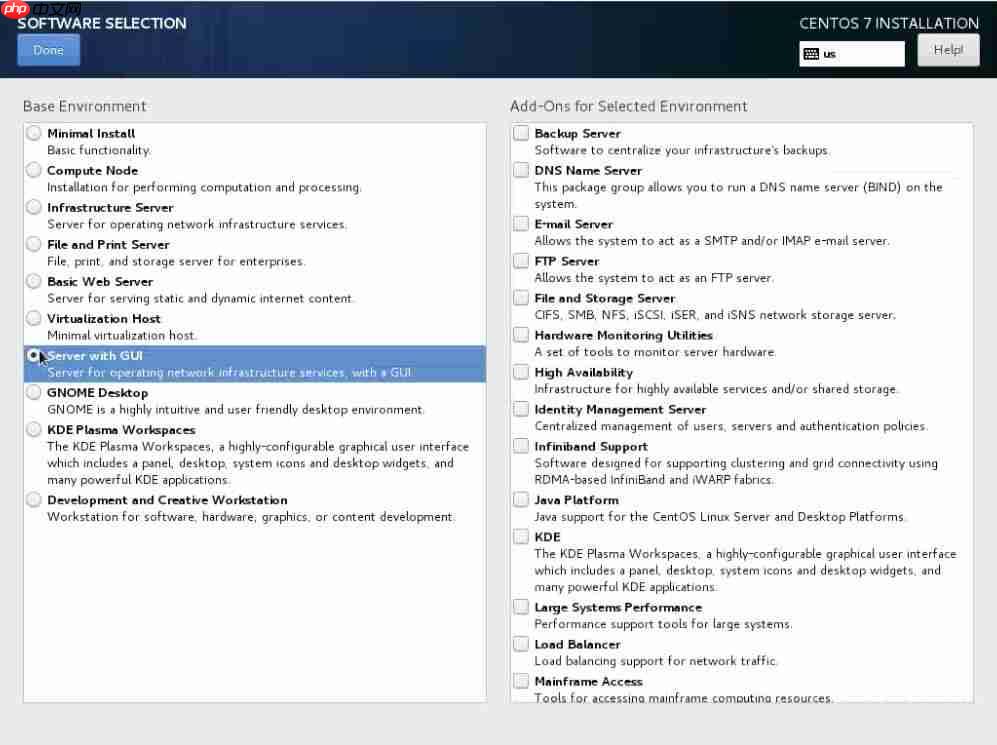
Task: Tick the KDE add-on checkbox
Action: (521, 537)
